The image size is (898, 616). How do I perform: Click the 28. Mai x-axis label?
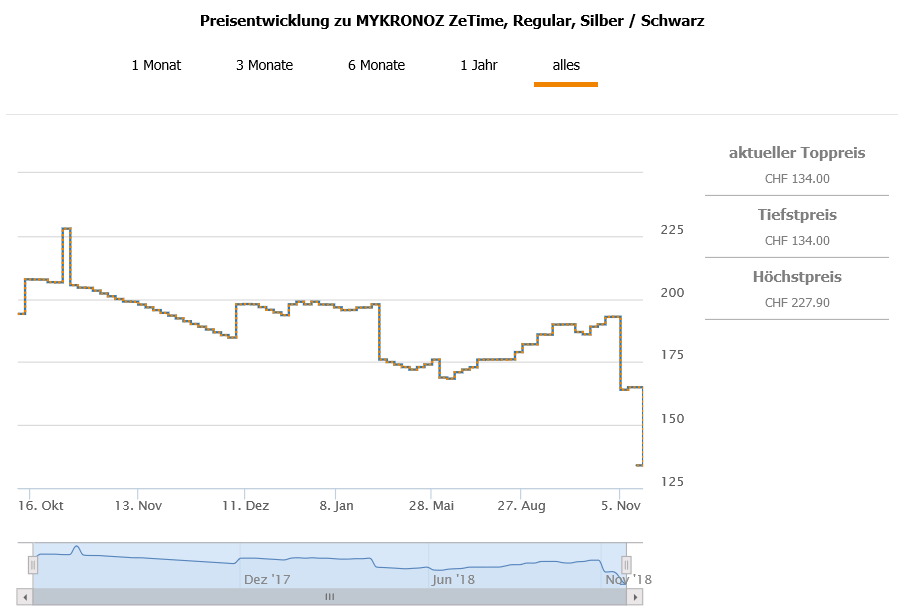coord(430,506)
